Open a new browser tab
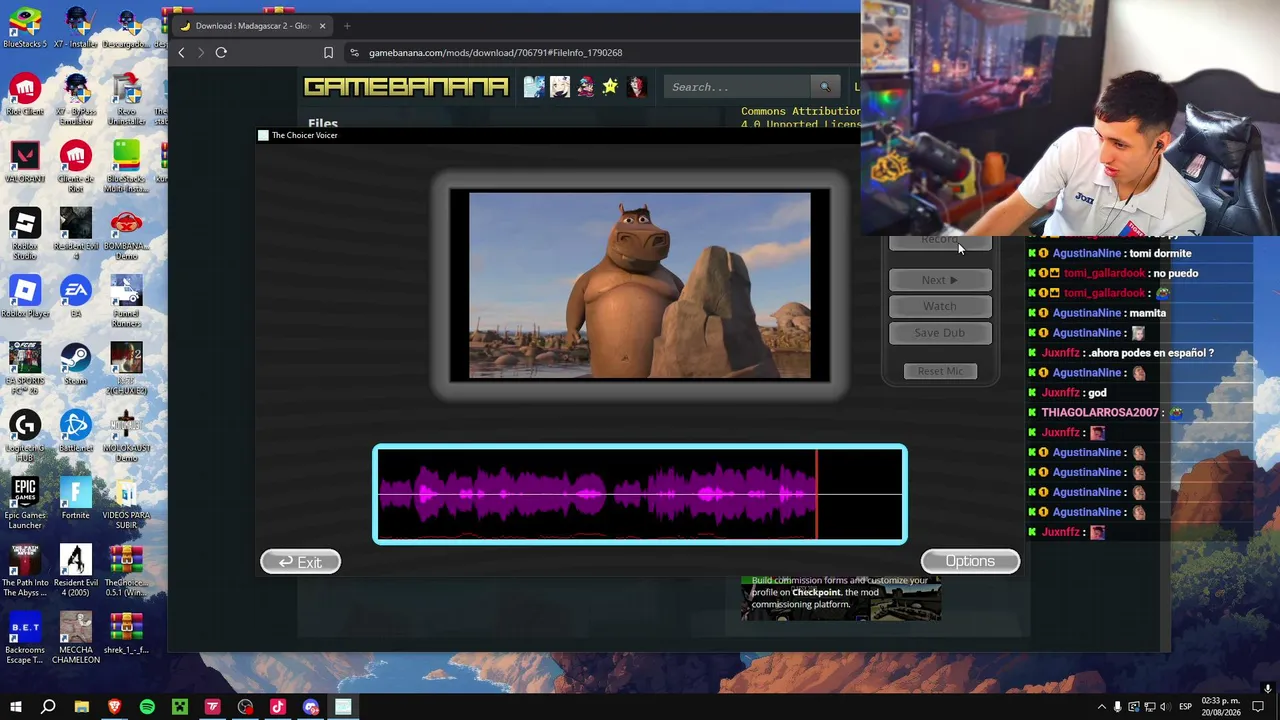1280x720 pixels. (347, 26)
